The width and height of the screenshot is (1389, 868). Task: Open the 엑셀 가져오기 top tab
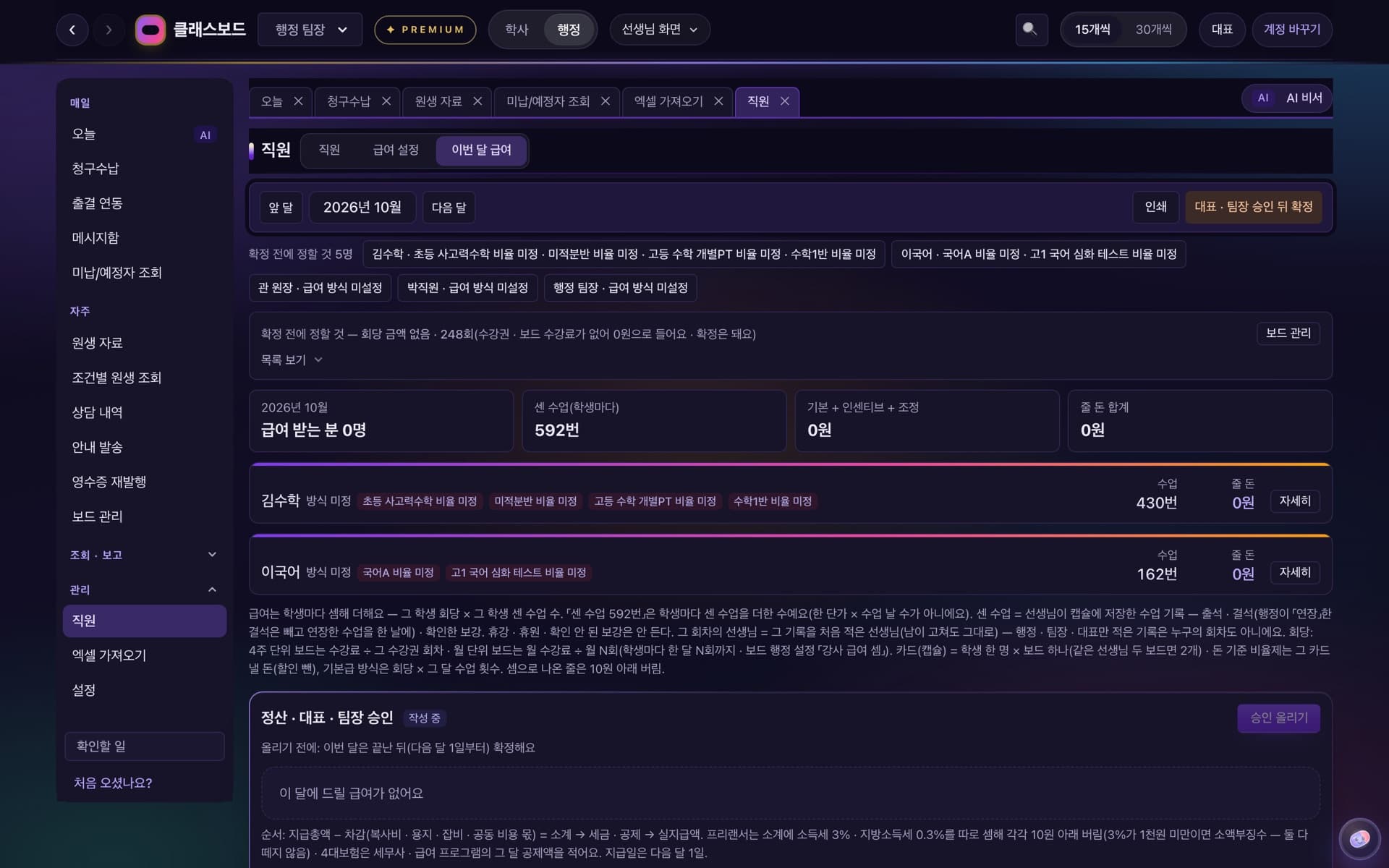coord(668,101)
